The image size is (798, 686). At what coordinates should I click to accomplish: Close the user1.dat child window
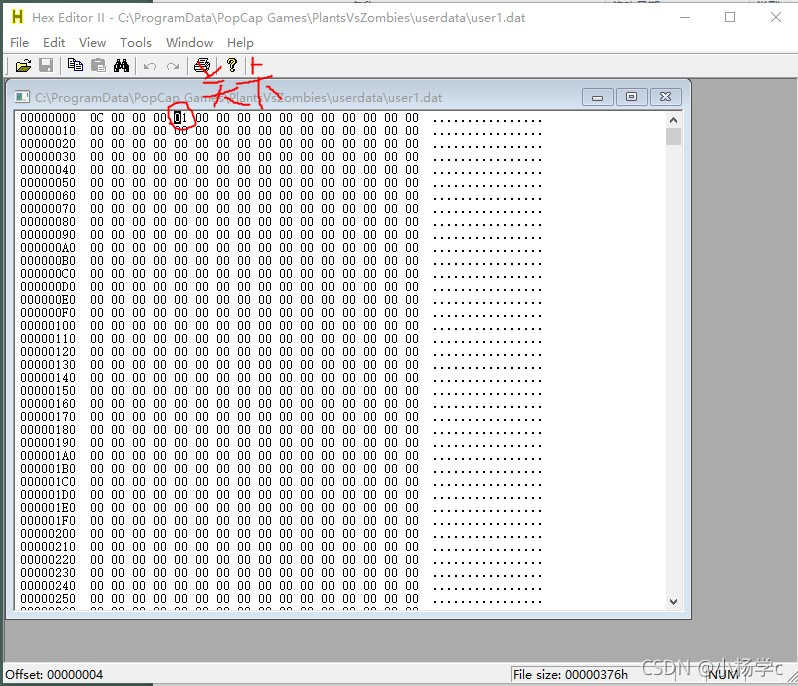[665, 97]
